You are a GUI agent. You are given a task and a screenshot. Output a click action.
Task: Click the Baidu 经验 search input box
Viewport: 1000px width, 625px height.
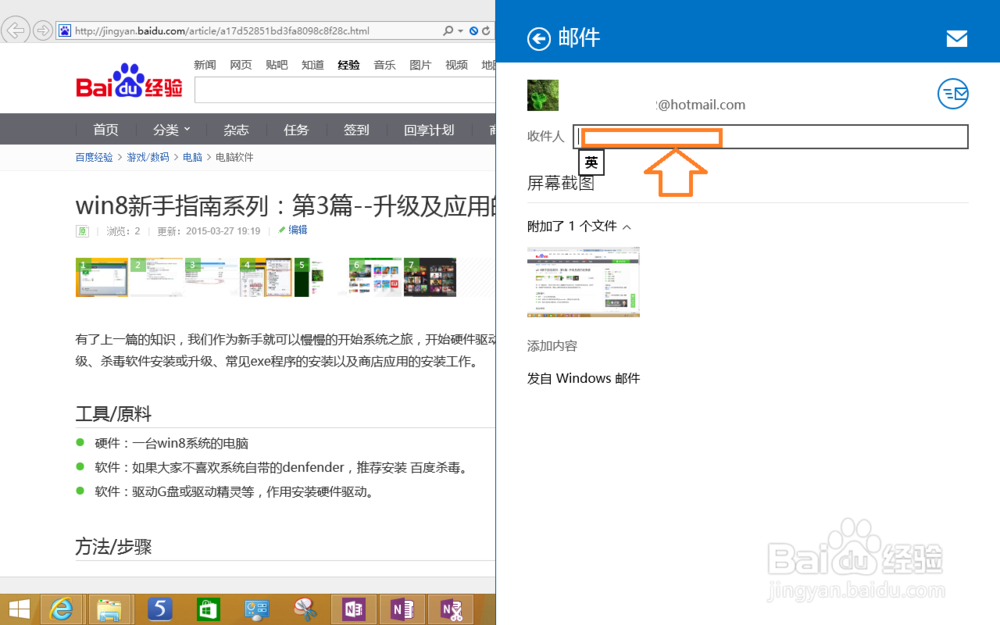(345, 90)
